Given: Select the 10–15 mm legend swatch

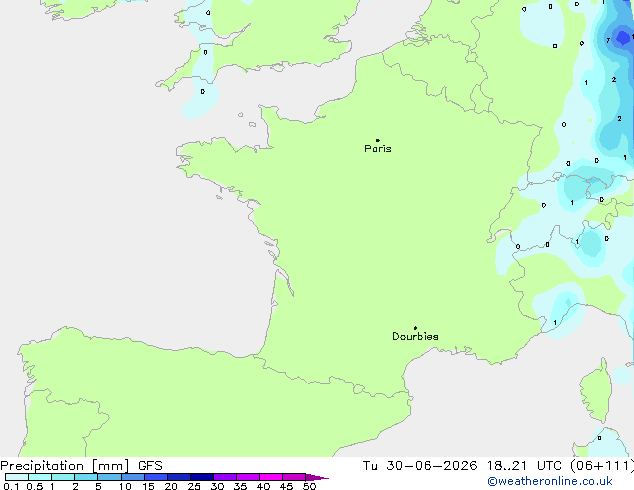Looking at the screenshot, I should pyautogui.click(x=133, y=477).
